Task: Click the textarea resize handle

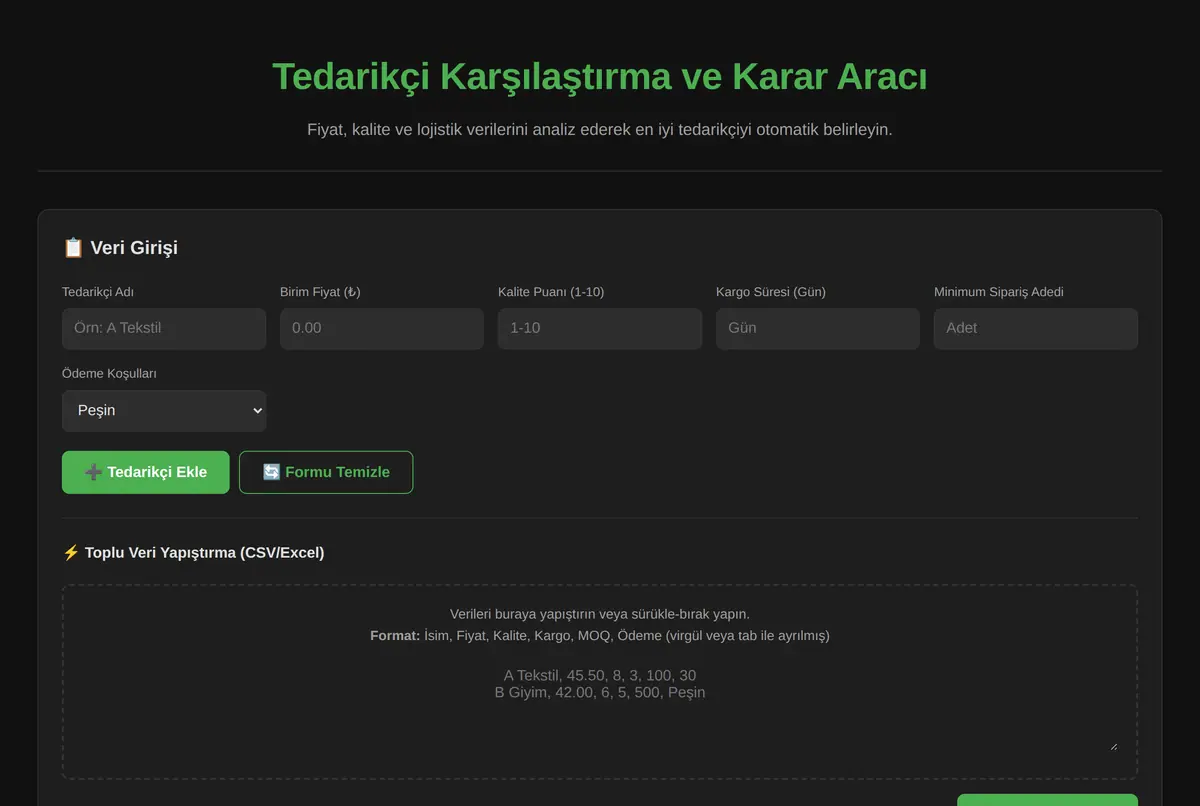Action: click(1113, 746)
